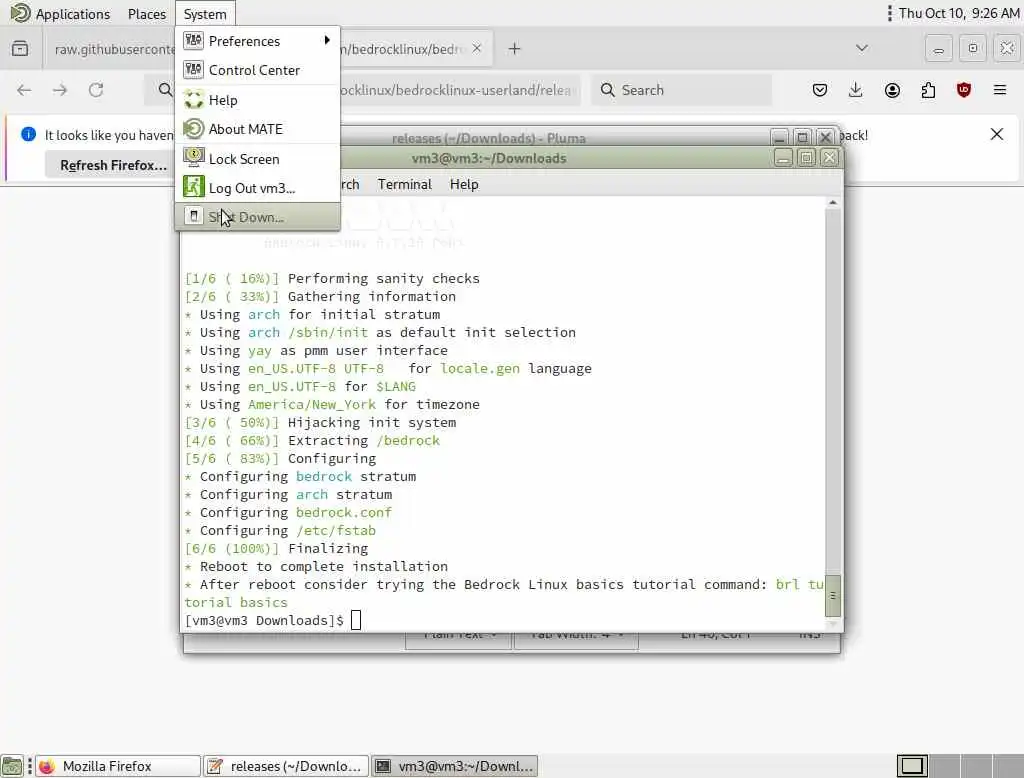Image resolution: width=1024 pixels, height=778 pixels.
Task: Reload the page in Firefox
Action: (x=96, y=90)
